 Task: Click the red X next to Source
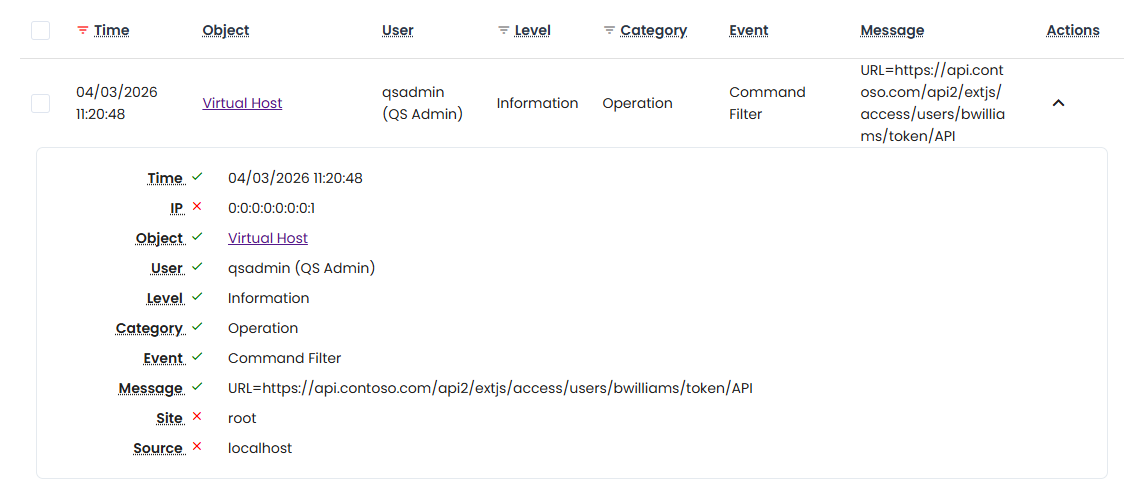197,447
